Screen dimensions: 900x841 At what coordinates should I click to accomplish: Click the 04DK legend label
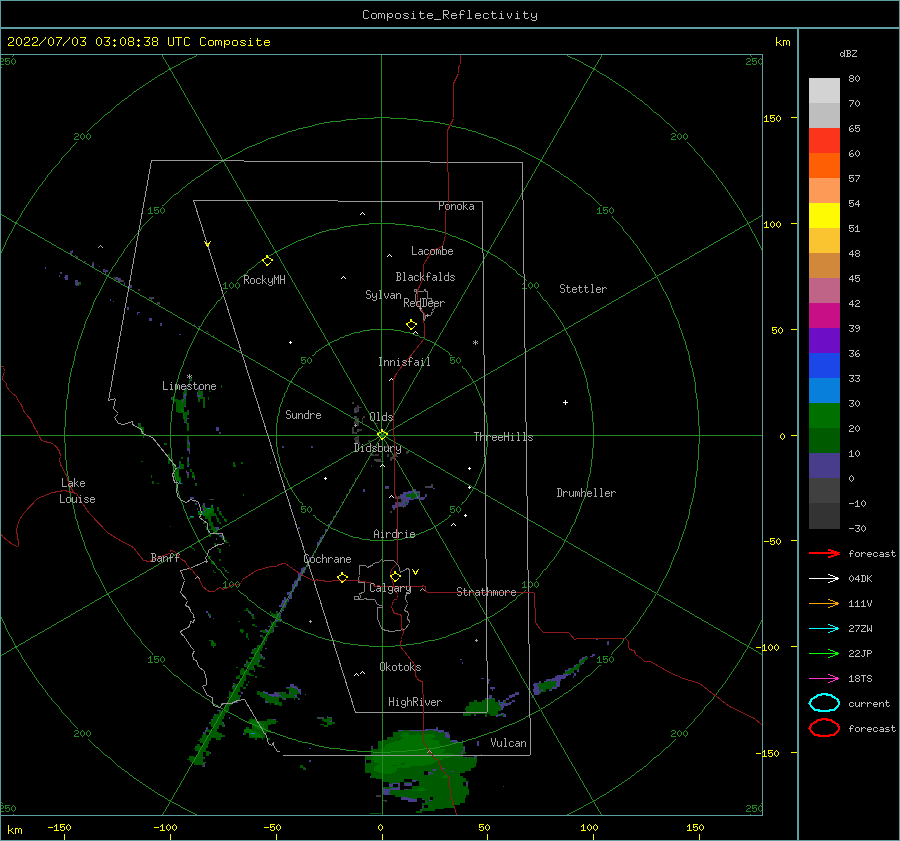pos(860,579)
